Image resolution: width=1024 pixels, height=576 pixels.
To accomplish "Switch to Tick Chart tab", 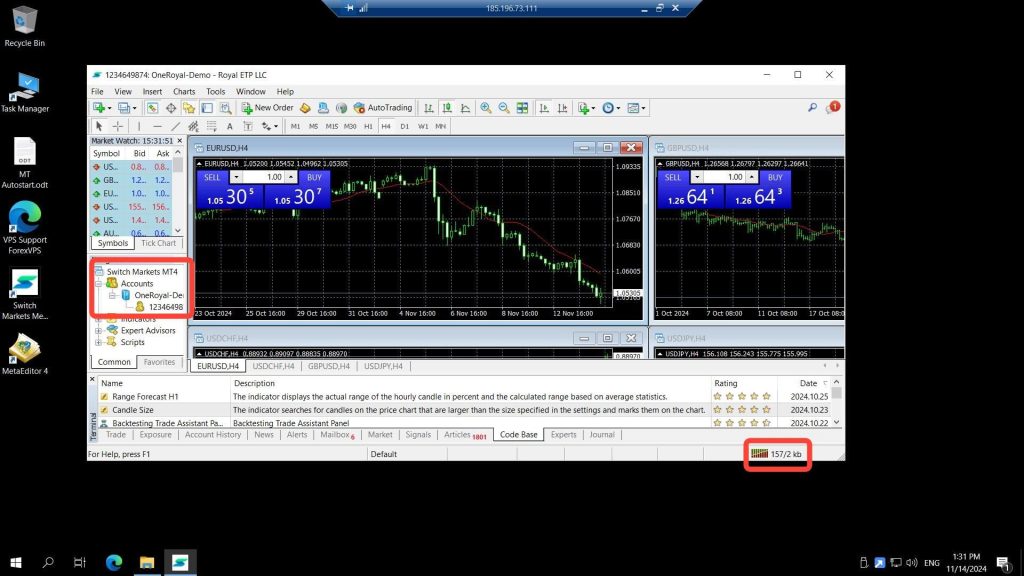I will click(x=159, y=243).
